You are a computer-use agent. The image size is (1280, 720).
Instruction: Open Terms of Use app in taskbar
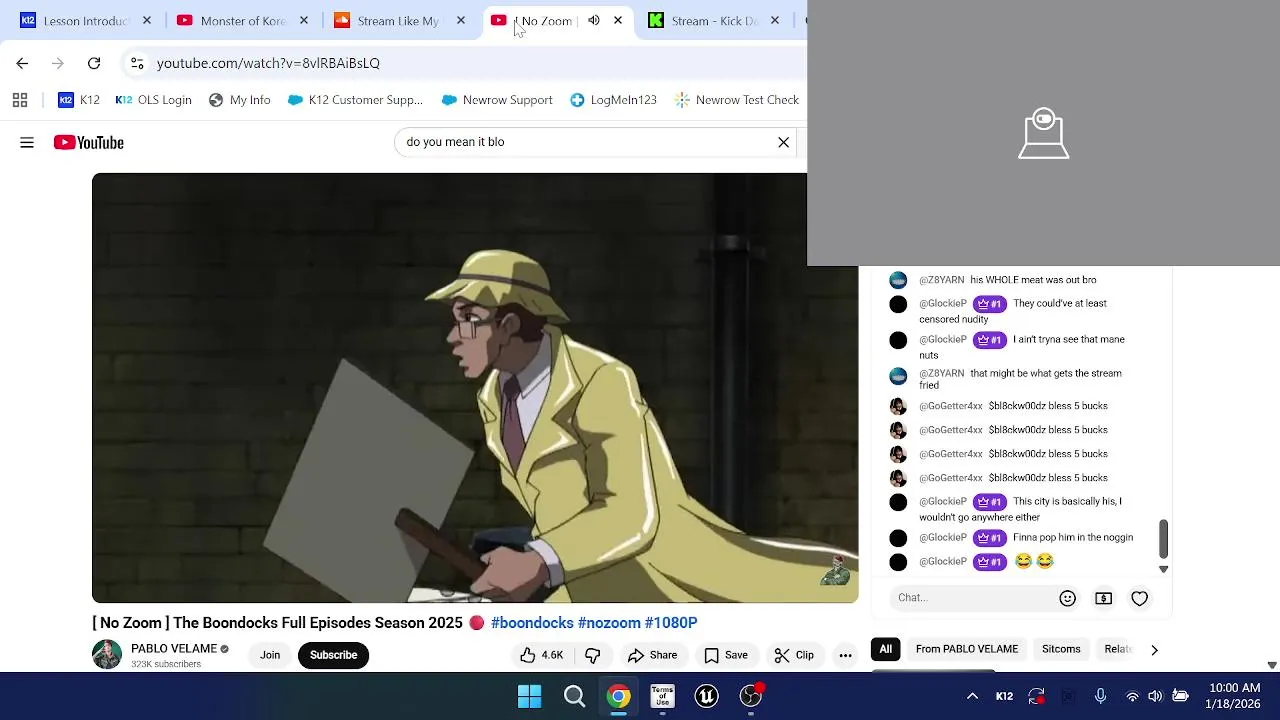662,696
